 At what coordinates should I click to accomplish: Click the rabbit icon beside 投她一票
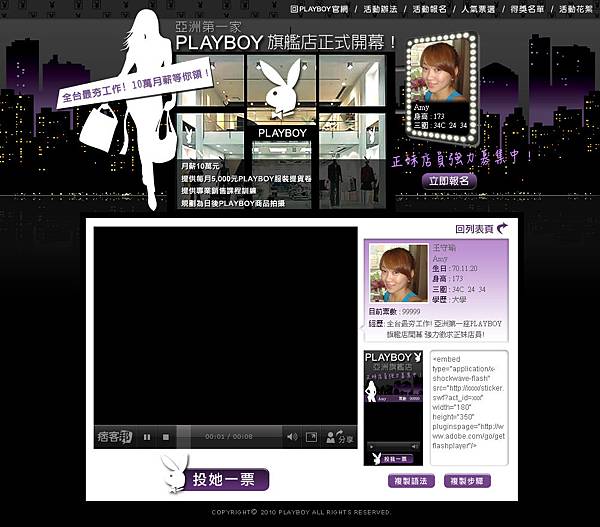[174, 473]
